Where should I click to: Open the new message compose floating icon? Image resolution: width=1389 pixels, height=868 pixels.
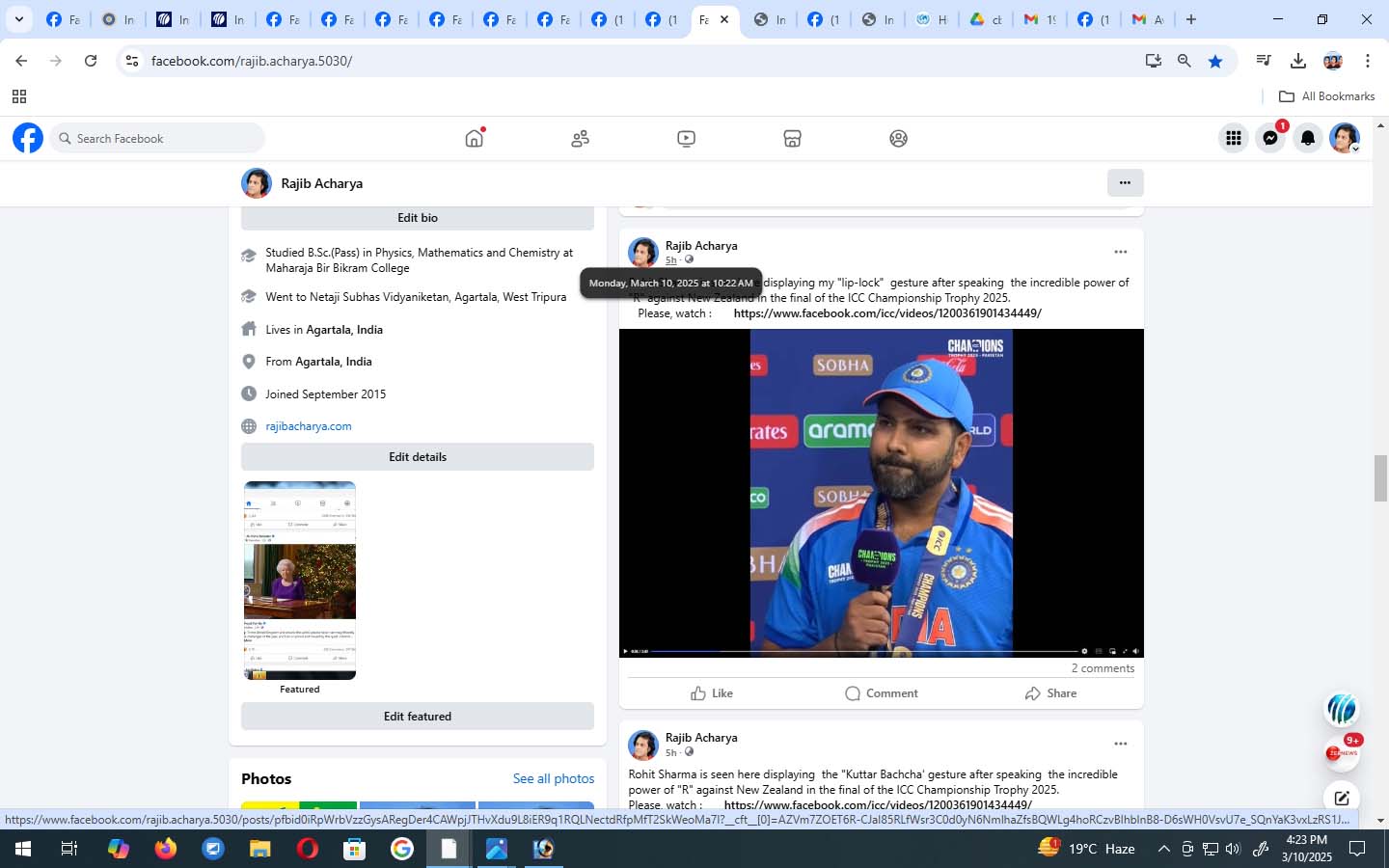[x=1342, y=798]
